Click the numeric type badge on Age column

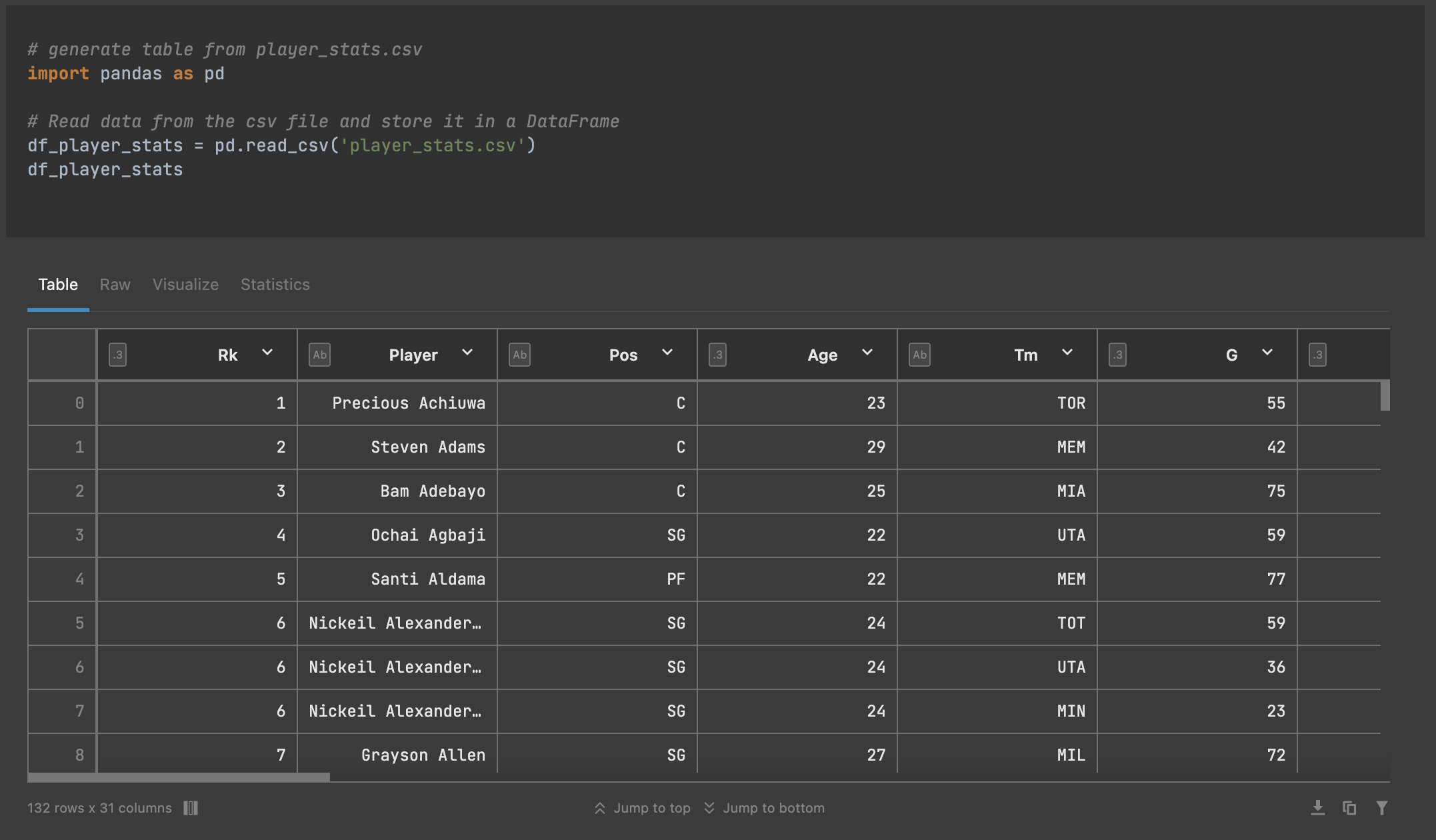(x=717, y=355)
